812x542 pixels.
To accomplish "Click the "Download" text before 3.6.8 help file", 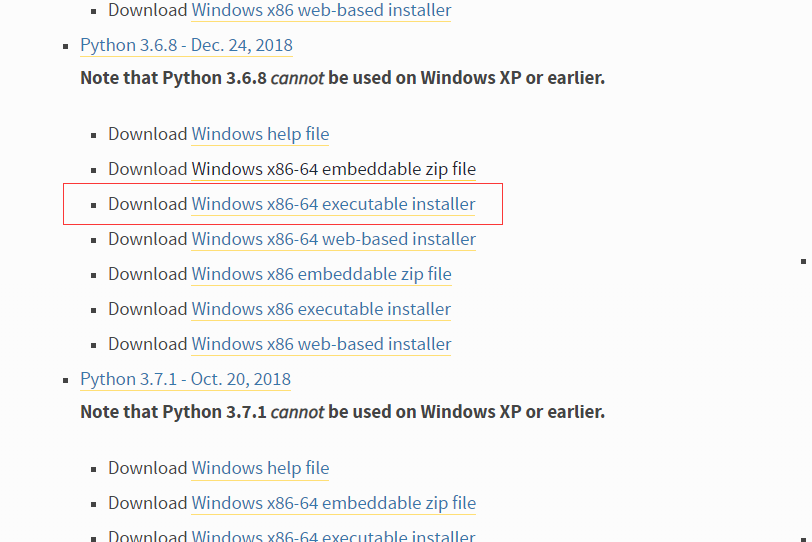I will [147, 135].
